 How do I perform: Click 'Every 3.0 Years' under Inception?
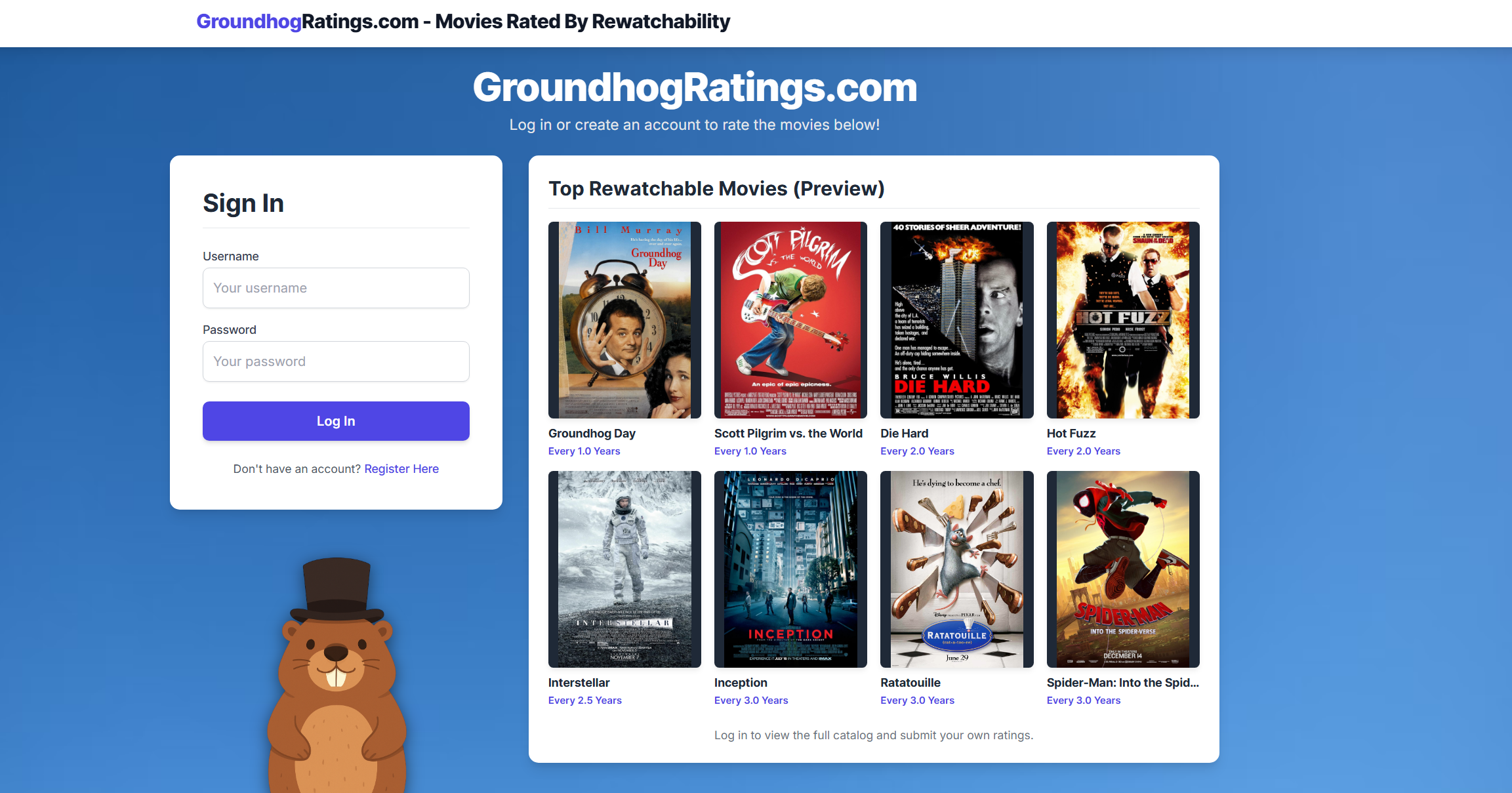click(x=751, y=701)
